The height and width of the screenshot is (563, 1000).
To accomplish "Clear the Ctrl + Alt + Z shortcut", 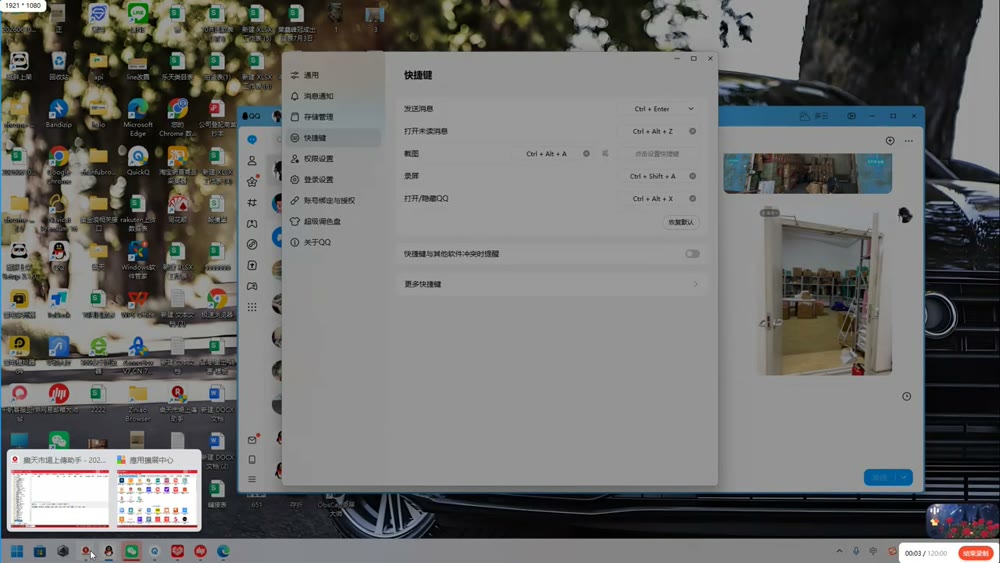I will (693, 131).
